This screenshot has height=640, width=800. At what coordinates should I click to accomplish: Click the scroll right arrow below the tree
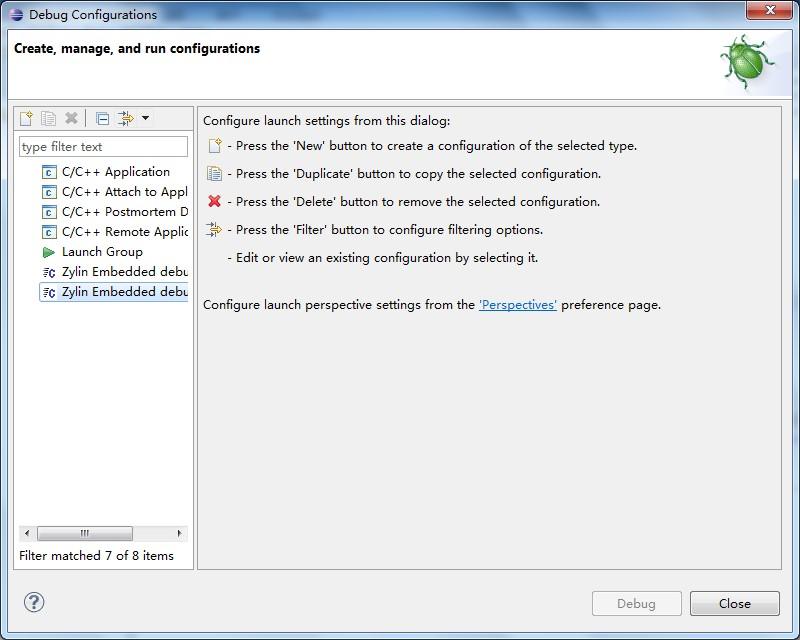[180, 533]
